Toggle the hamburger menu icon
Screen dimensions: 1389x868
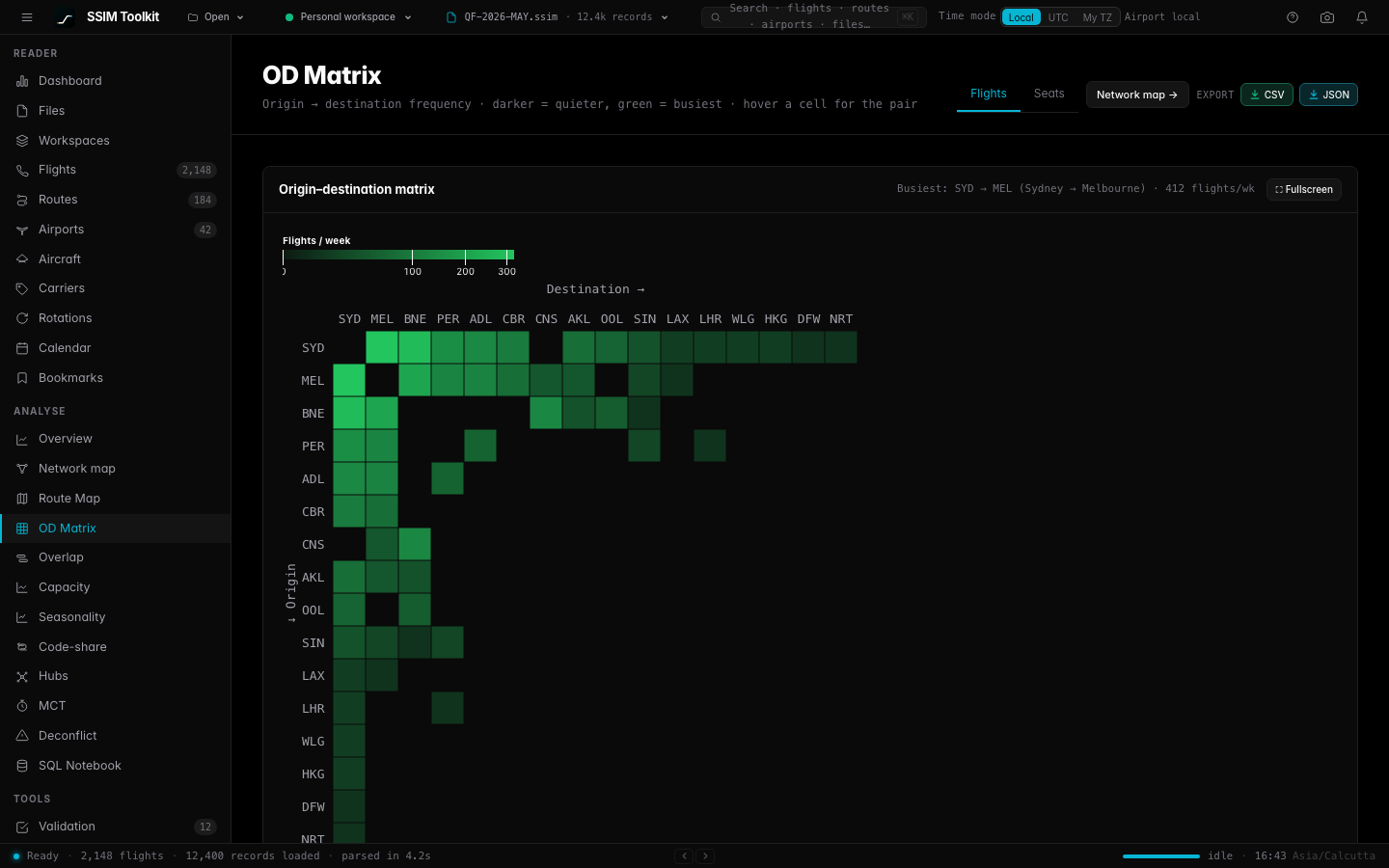click(x=27, y=17)
